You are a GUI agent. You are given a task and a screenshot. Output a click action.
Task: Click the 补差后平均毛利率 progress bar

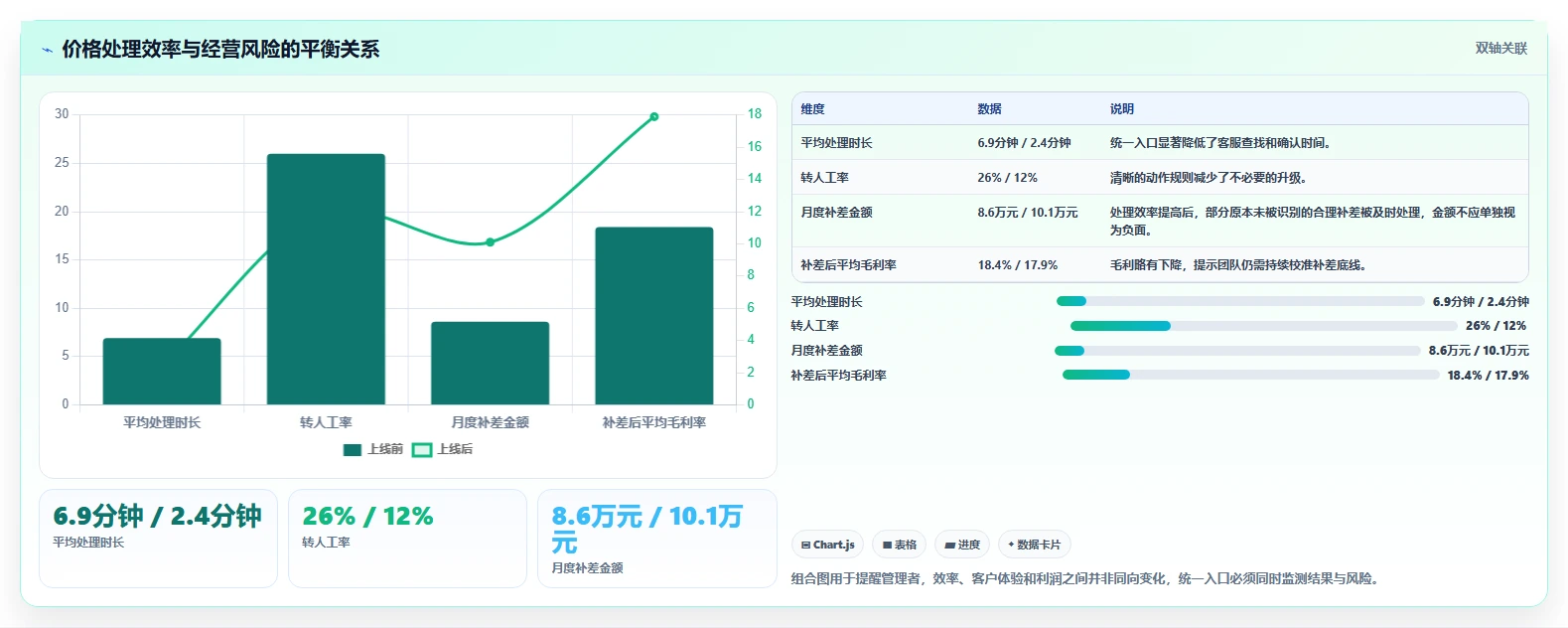pos(1251,375)
